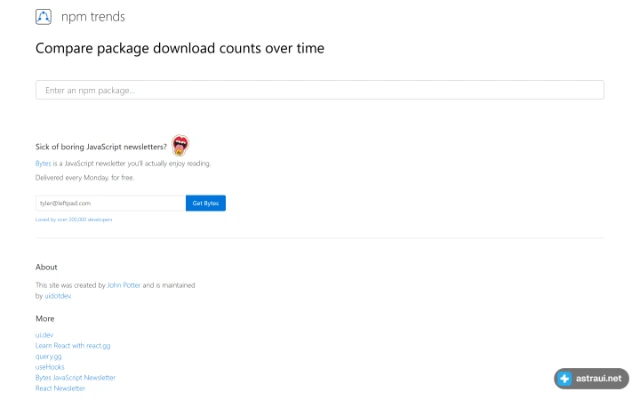Click the More section heading
Image resolution: width=640 pixels, height=400 pixels.
point(45,318)
